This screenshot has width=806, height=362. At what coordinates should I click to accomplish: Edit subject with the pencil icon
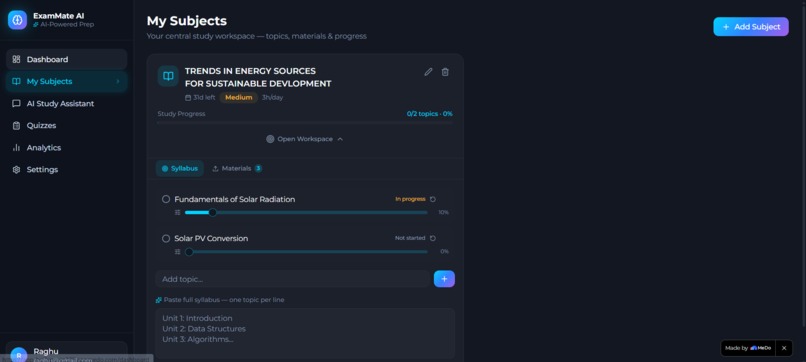point(428,72)
